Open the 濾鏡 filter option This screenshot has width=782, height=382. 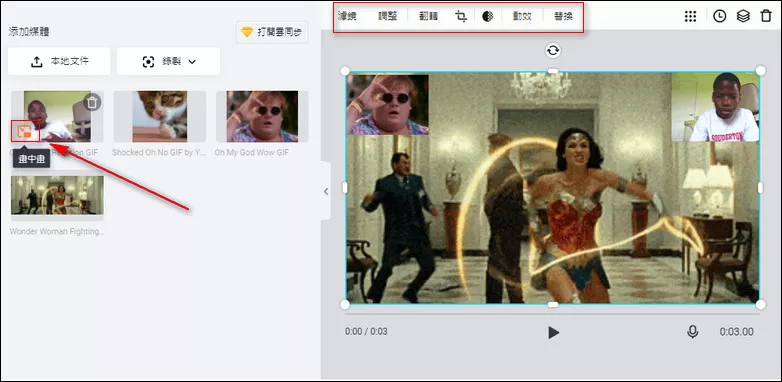347,16
